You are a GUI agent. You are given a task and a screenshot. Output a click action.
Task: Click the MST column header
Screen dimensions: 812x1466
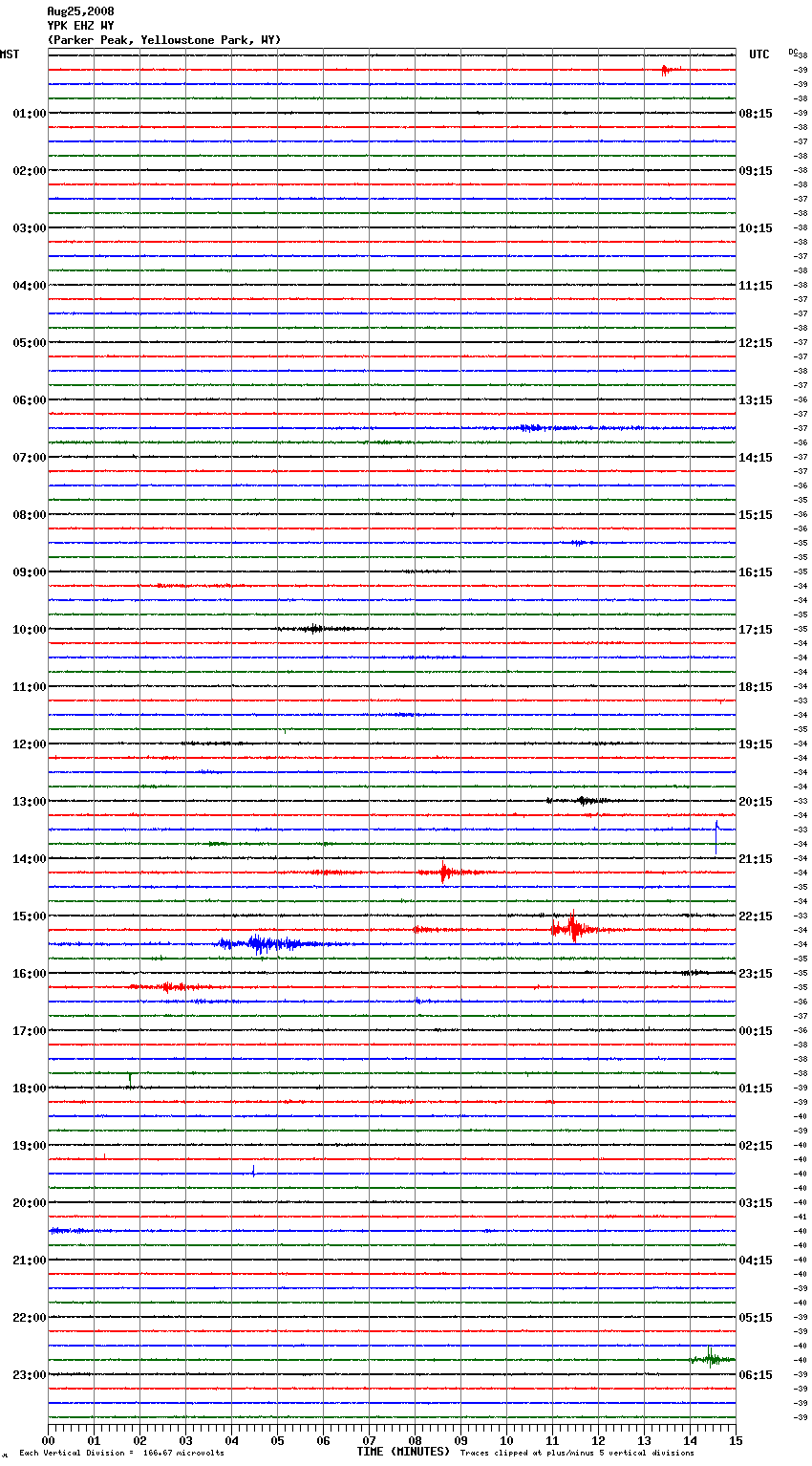10,54
